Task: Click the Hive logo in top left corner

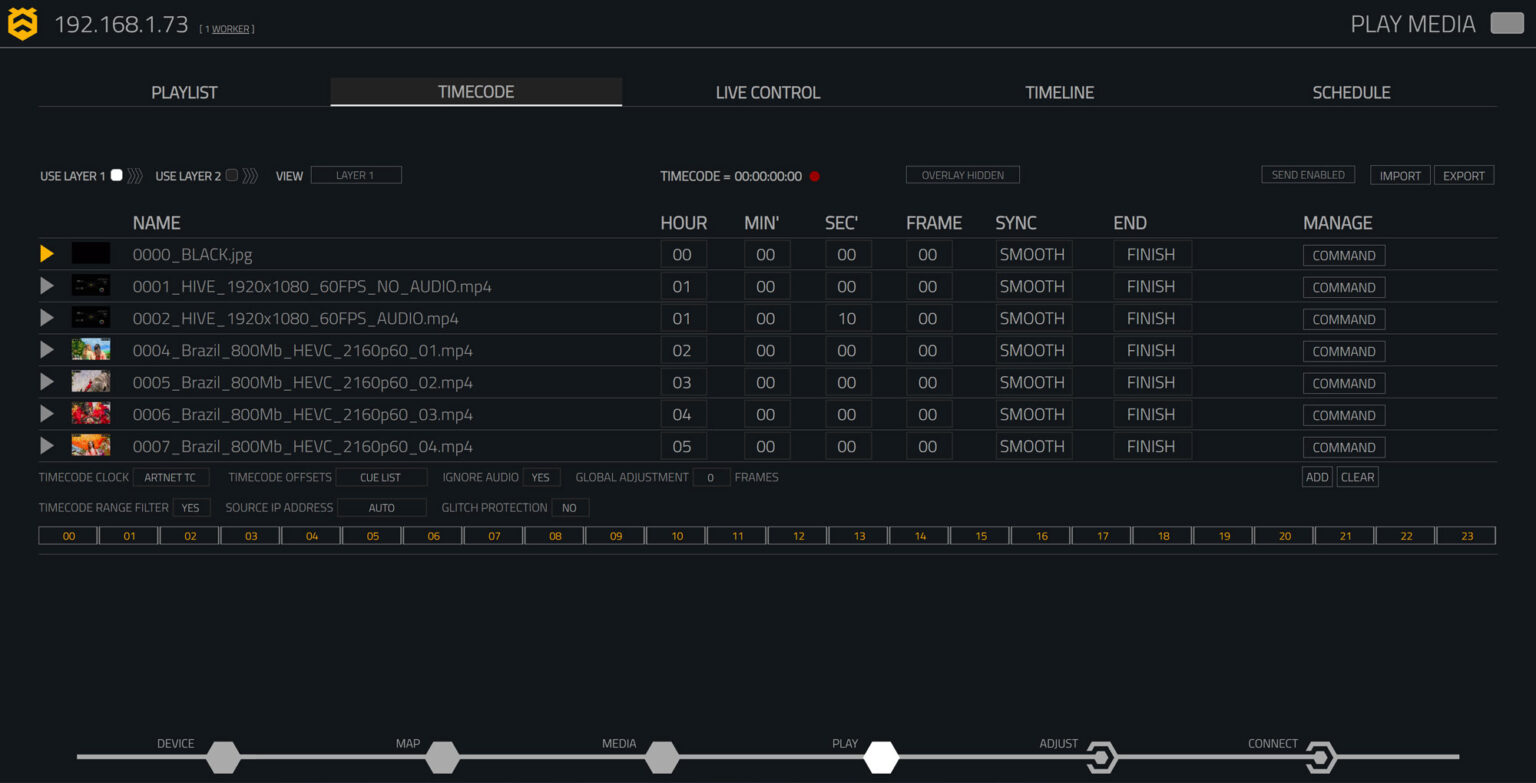Action: pos(21,22)
